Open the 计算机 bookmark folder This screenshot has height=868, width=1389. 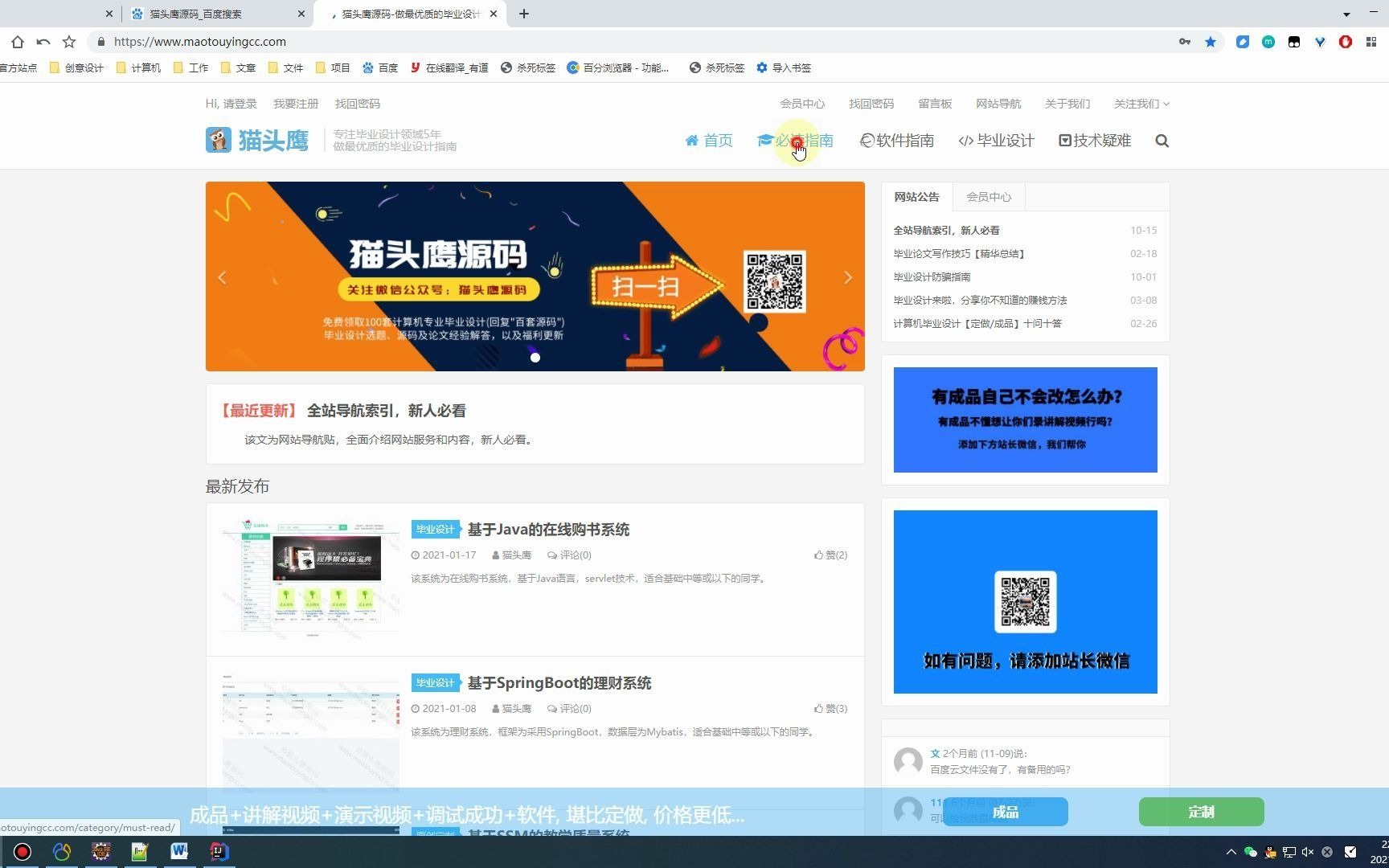(138, 68)
